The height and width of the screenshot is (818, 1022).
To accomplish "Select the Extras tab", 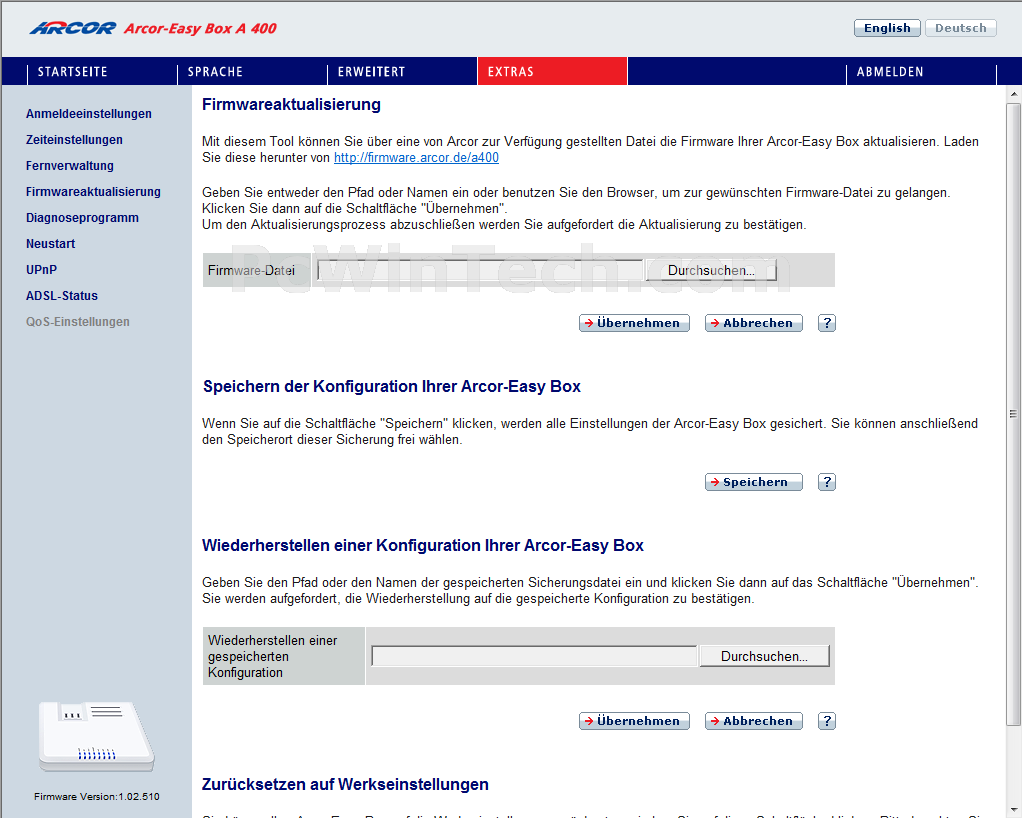I will [552, 72].
